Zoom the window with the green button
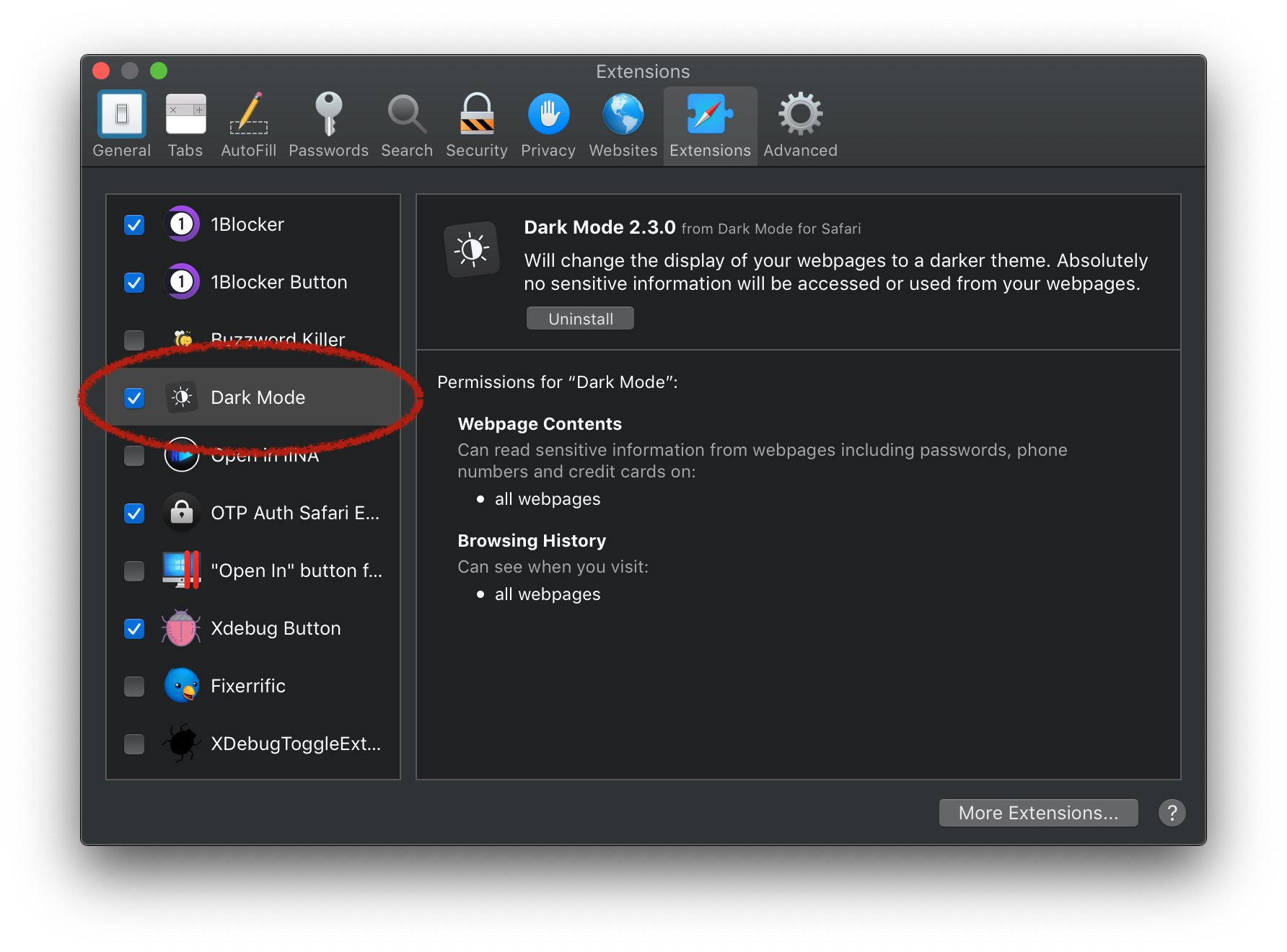The image size is (1287, 952). pos(159,71)
